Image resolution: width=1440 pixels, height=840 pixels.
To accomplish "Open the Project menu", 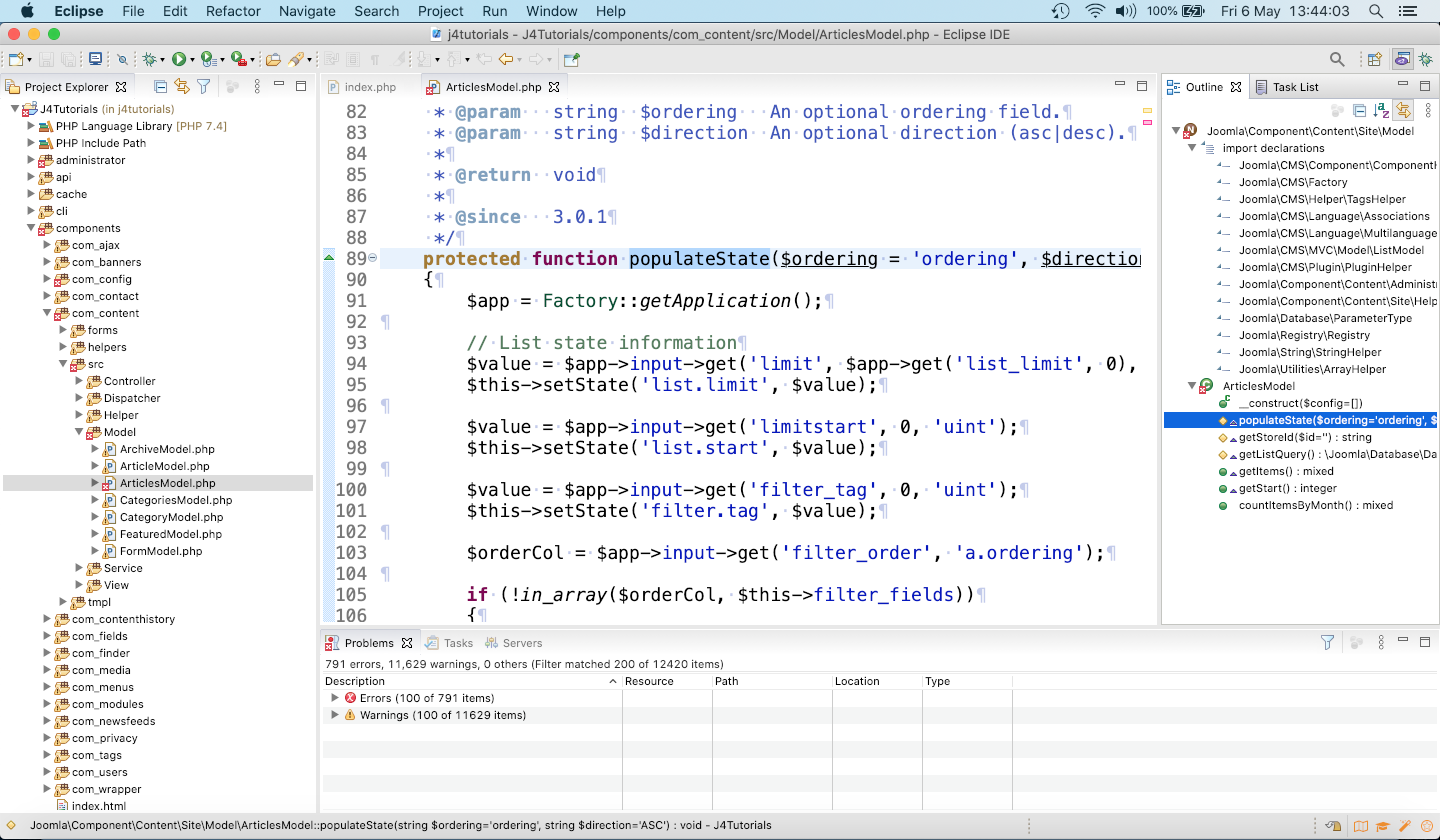I will (441, 11).
